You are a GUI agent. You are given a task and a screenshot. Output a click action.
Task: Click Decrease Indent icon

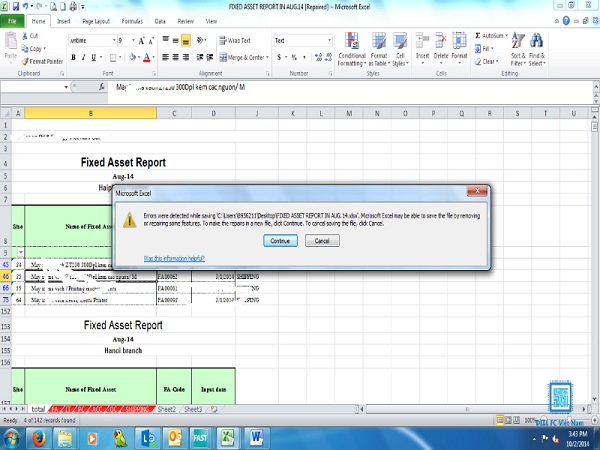[200, 57]
